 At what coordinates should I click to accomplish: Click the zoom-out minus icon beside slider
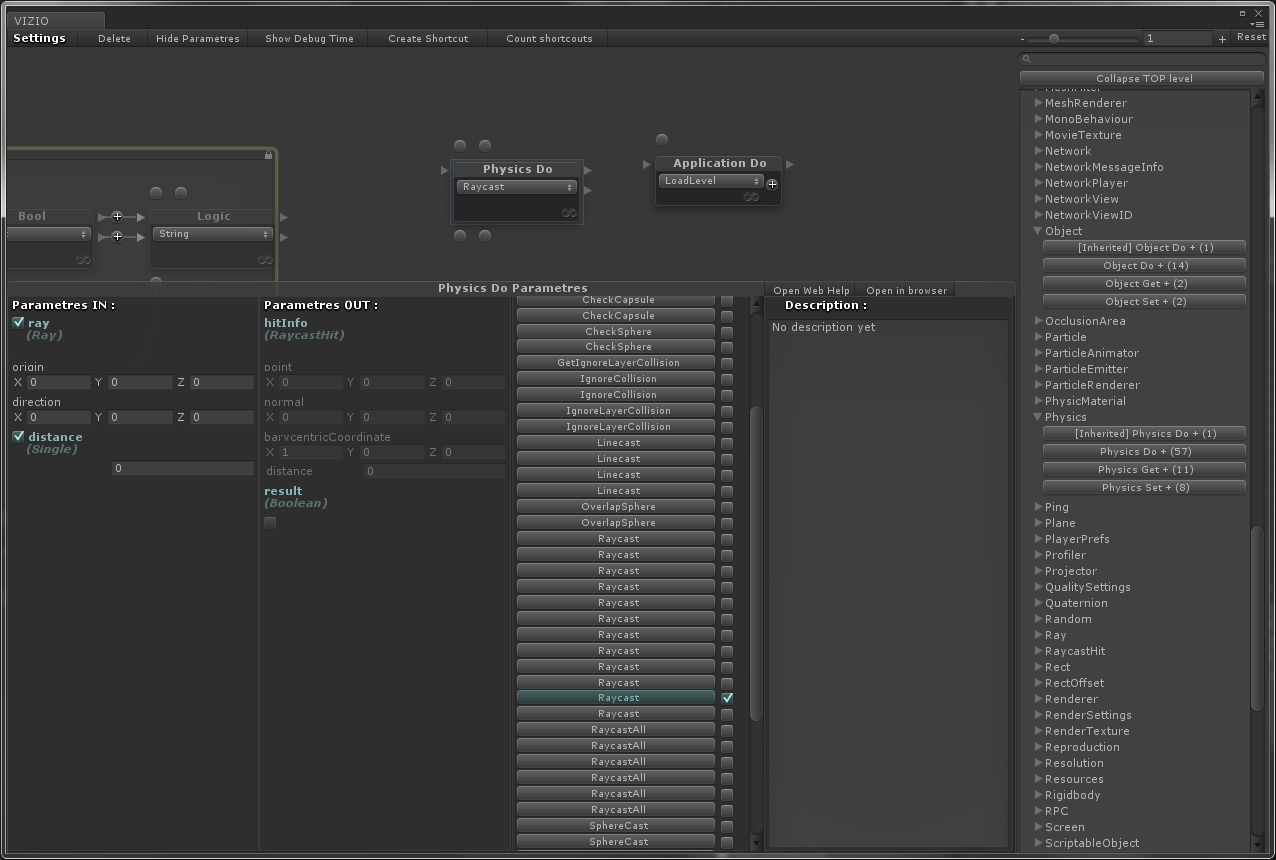click(x=1022, y=39)
